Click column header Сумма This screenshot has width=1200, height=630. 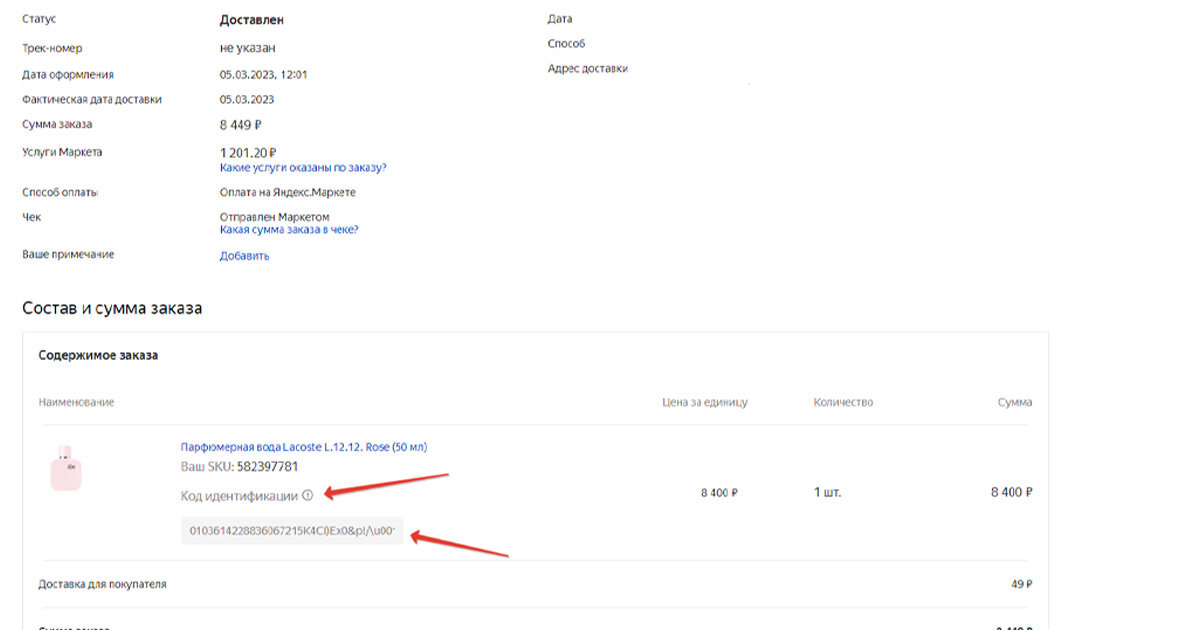[1015, 402]
